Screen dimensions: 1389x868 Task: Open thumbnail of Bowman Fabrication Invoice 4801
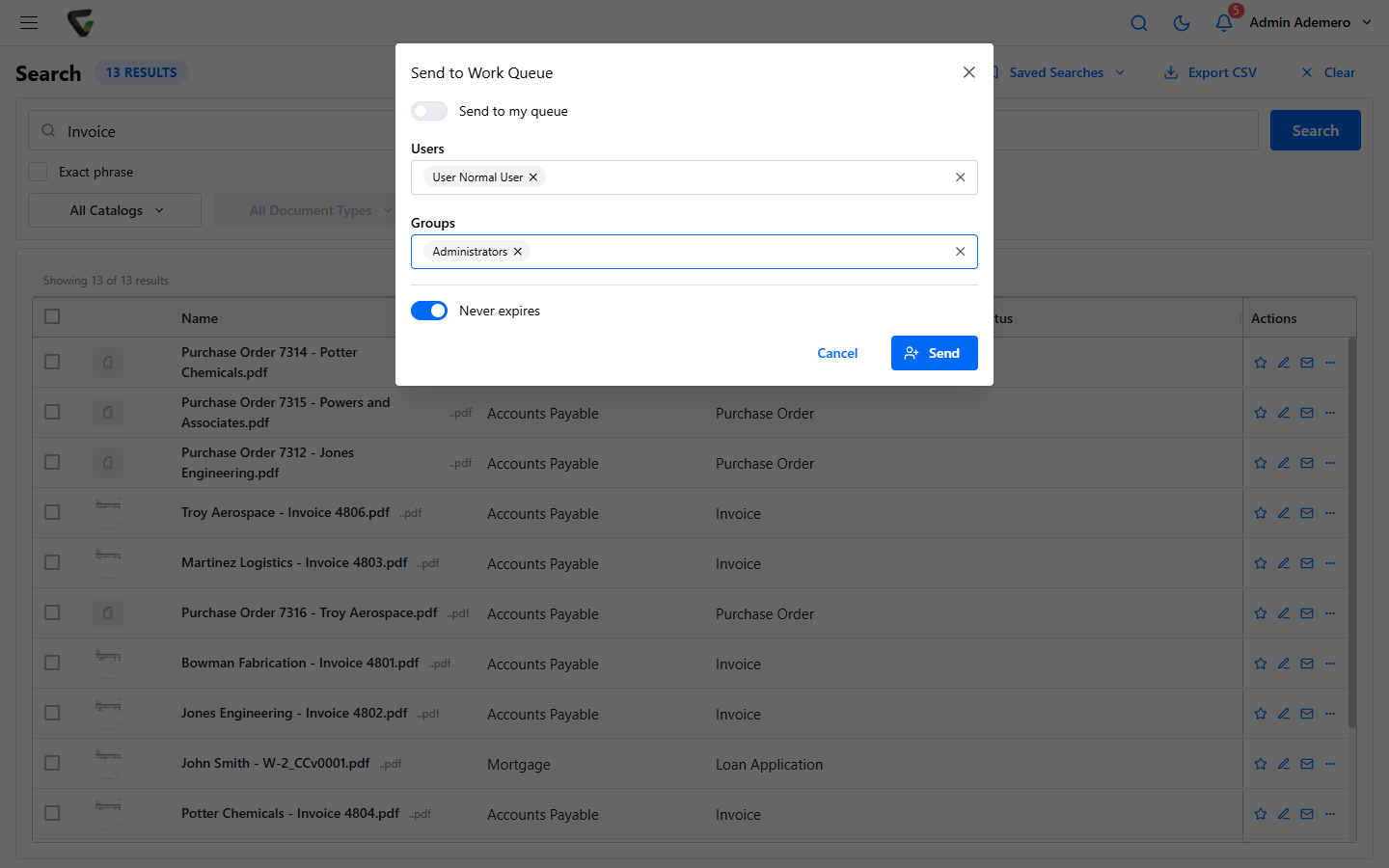pos(108,664)
